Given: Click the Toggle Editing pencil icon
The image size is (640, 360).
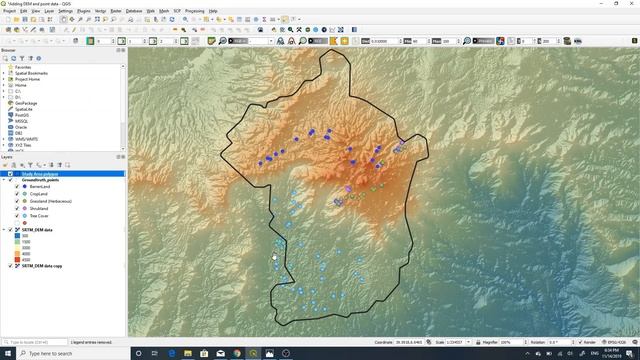Looking at the screenshot, I should click(74, 30).
